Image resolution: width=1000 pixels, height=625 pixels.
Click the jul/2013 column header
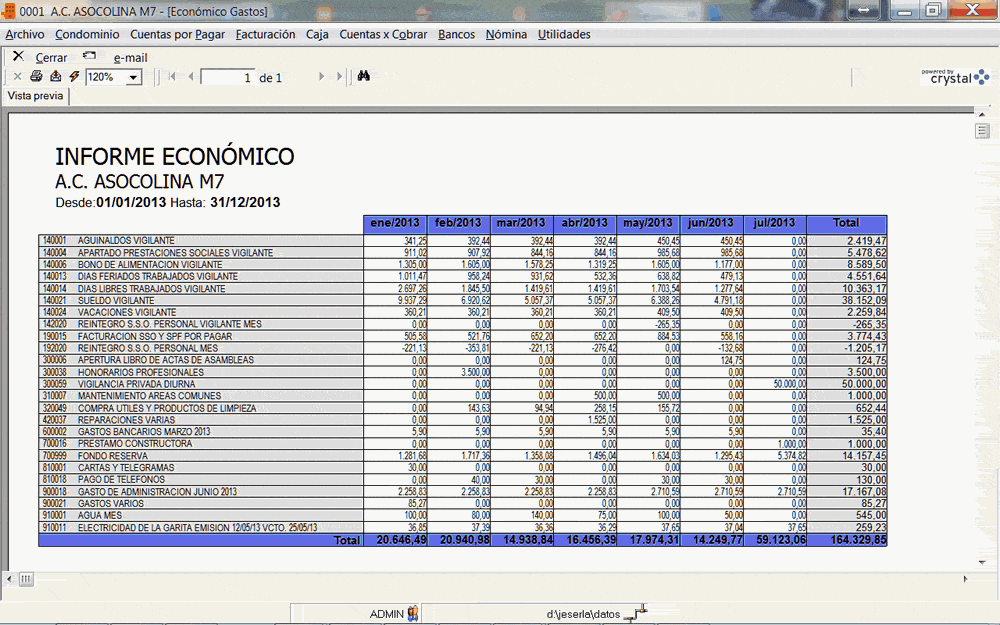click(x=774, y=223)
